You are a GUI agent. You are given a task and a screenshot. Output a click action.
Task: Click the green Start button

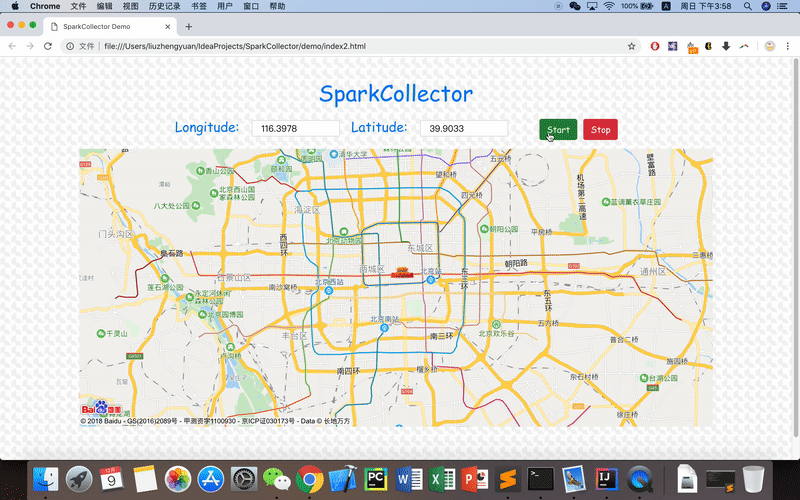coord(558,130)
